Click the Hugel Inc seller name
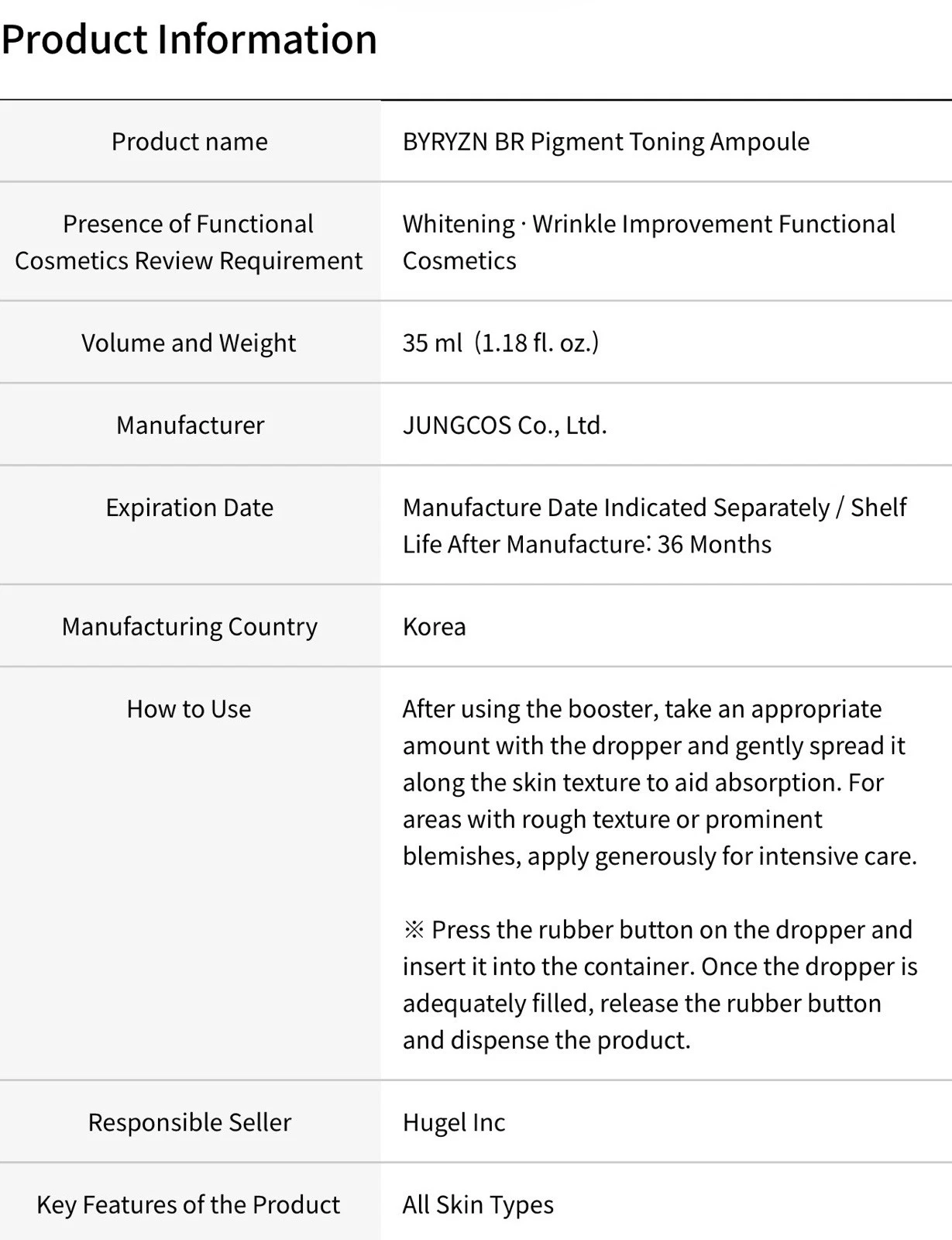Image resolution: width=952 pixels, height=1240 pixels. [454, 1122]
